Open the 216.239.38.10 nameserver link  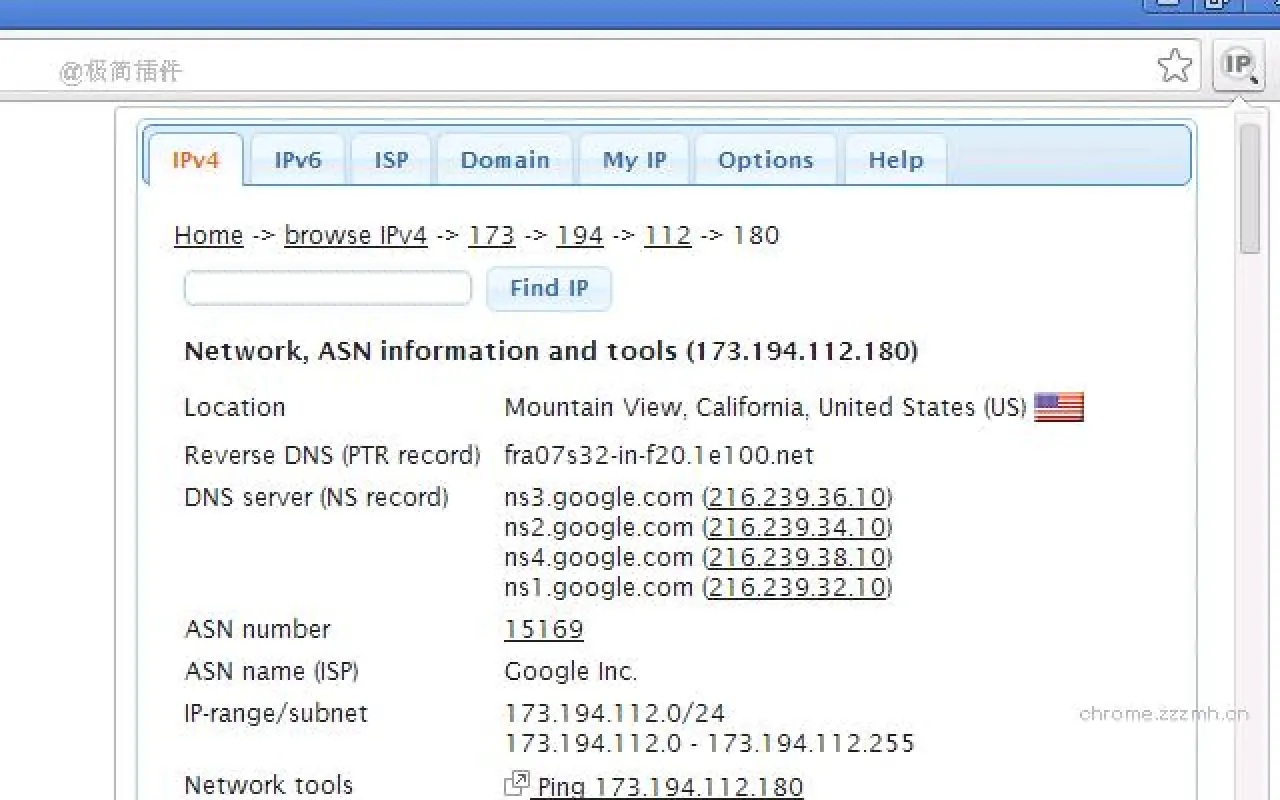click(797, 557)
